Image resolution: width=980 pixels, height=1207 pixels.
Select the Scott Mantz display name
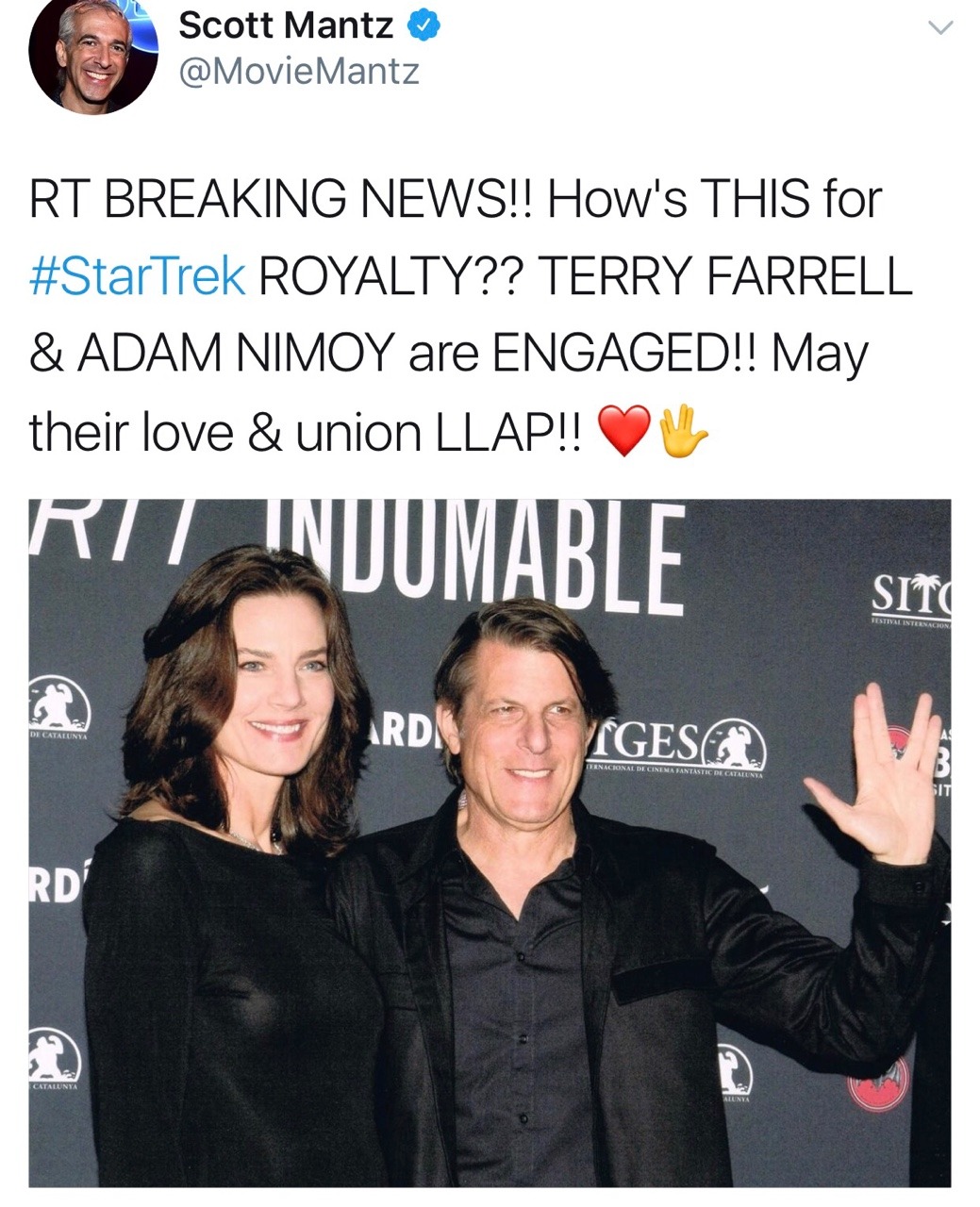286,25
